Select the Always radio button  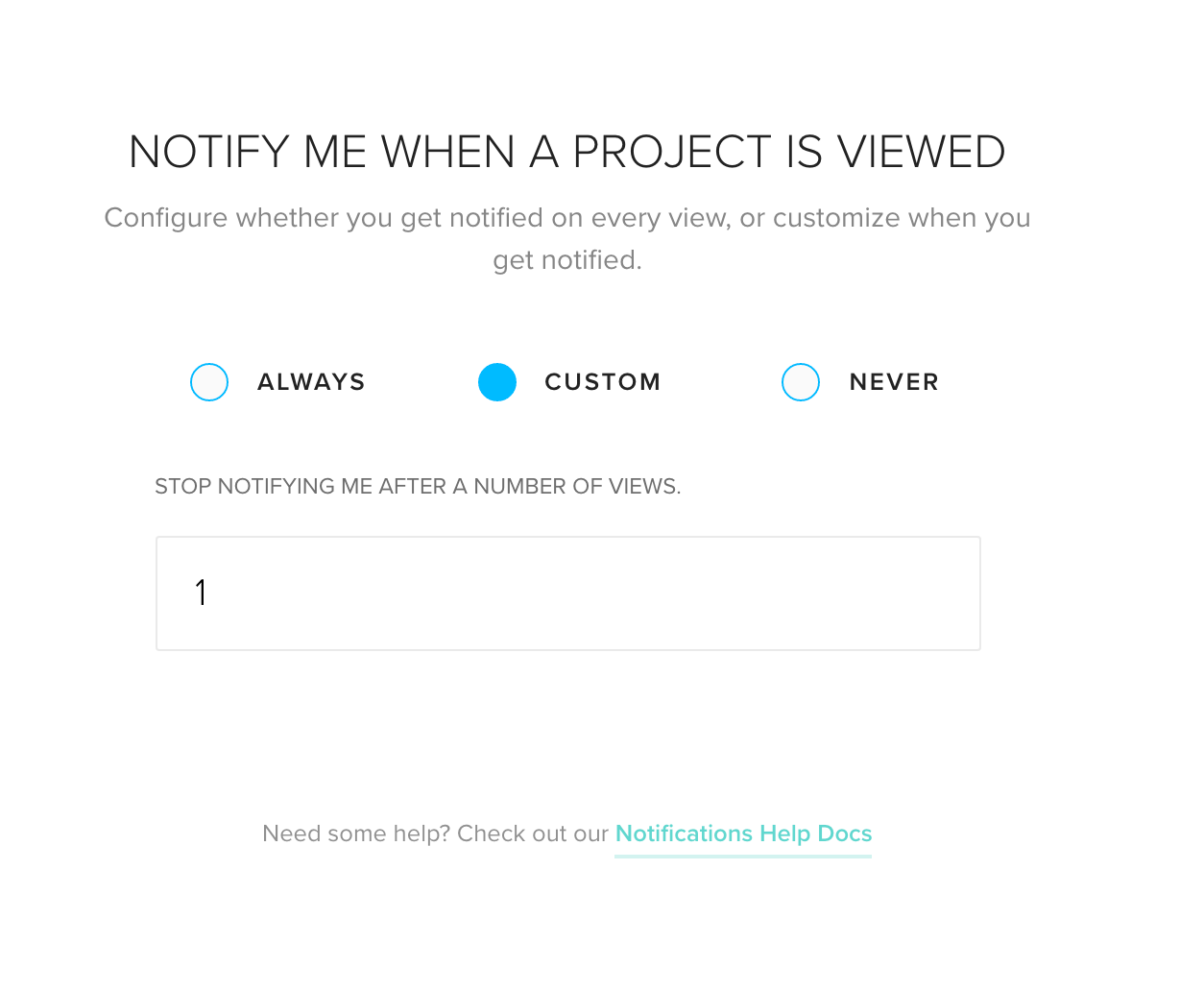(209, 382)
